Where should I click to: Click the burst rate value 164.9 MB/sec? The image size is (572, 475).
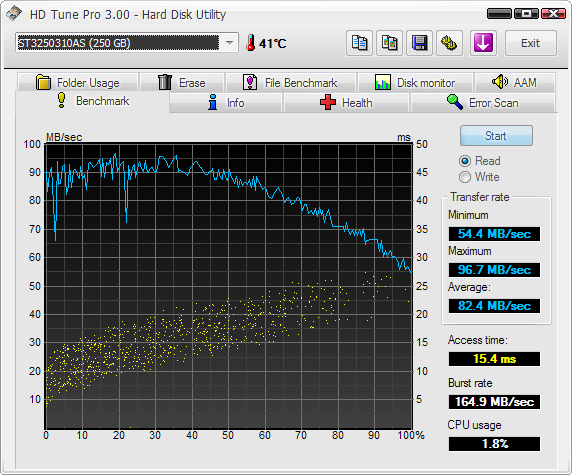[494, 402]
